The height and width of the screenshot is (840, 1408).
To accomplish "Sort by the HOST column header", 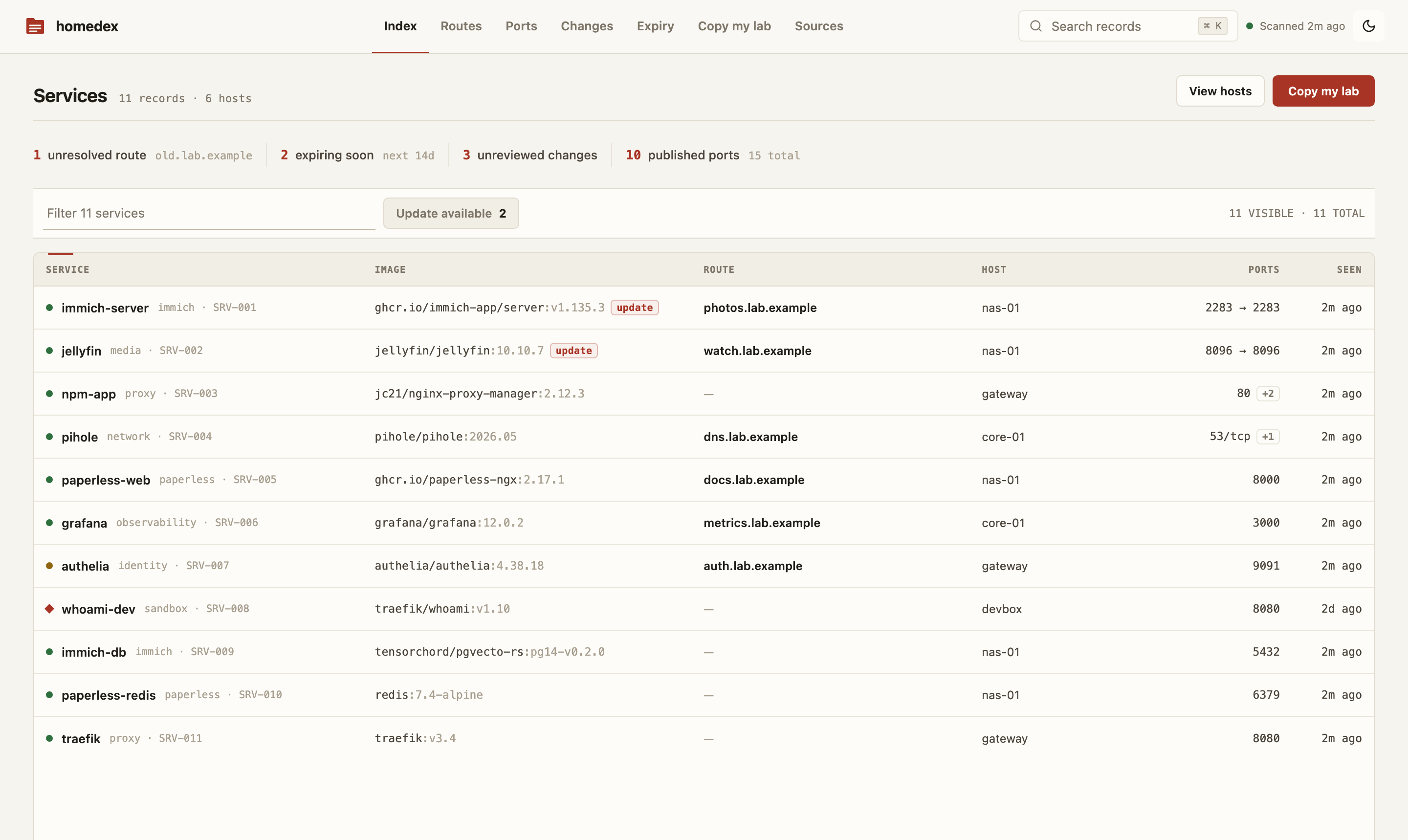I will pos(993,269).
